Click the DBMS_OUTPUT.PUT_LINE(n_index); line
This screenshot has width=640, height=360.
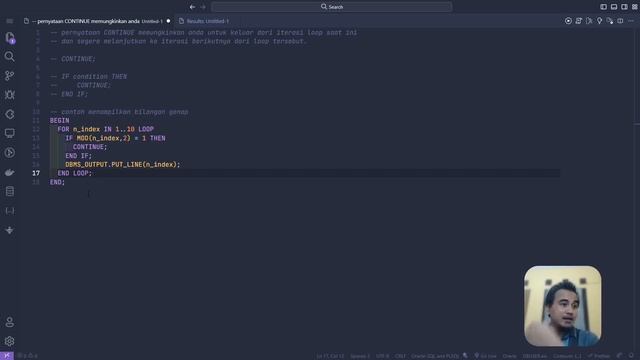[123, 164]
